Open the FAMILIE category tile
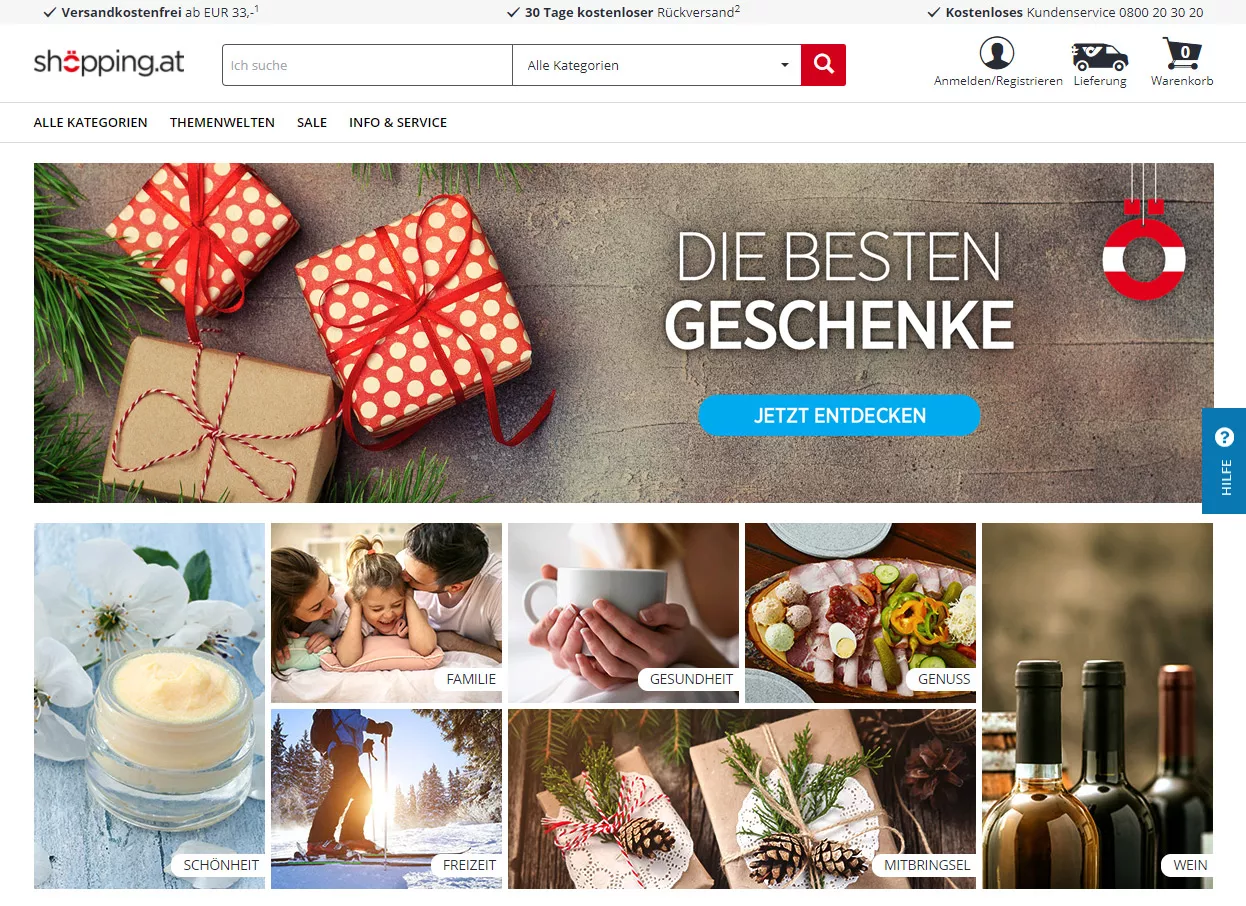The image size is (1246, 906). point(386,613)
